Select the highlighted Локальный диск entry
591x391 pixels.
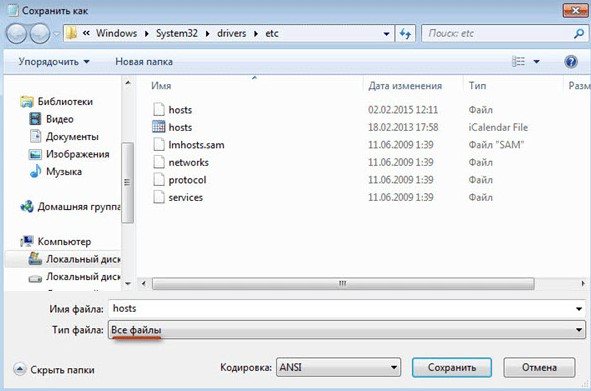tap(63, 259)
